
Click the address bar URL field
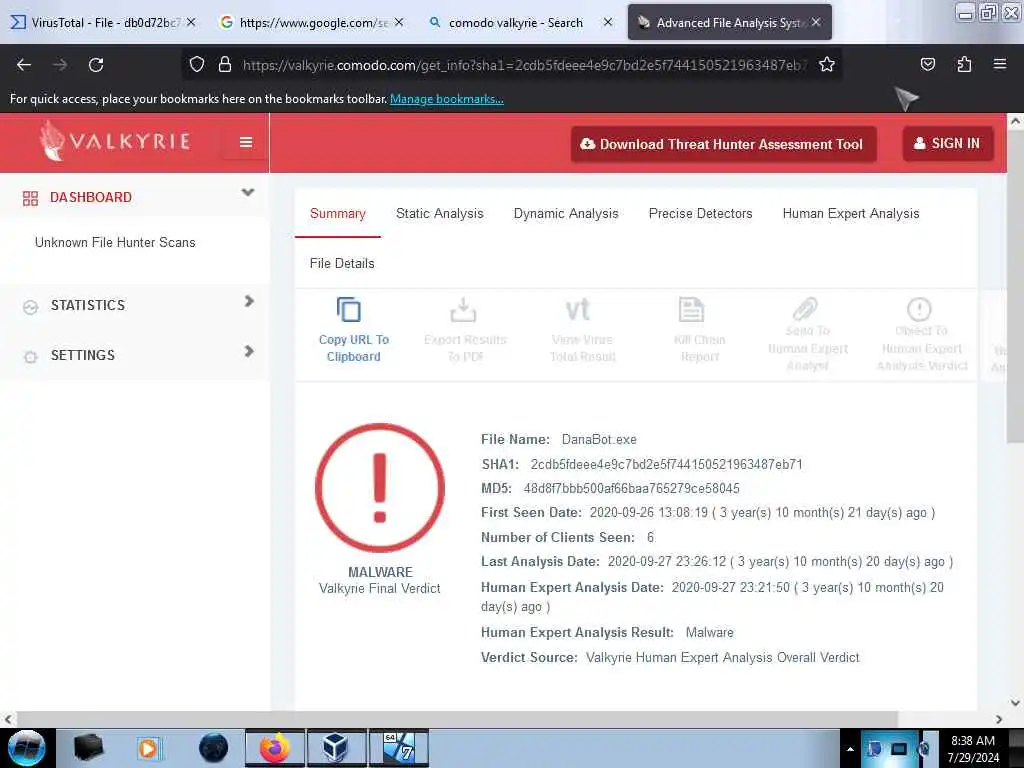click(524, 65)
